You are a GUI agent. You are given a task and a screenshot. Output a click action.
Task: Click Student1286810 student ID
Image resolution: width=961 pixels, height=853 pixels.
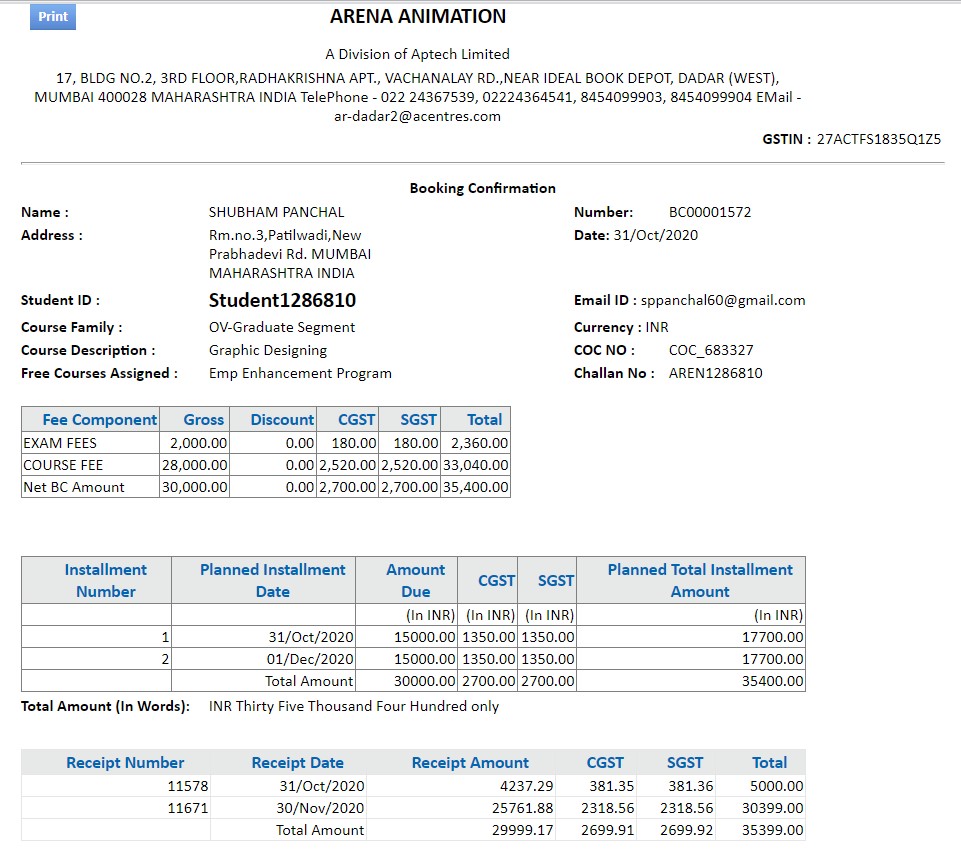point(282,300)
